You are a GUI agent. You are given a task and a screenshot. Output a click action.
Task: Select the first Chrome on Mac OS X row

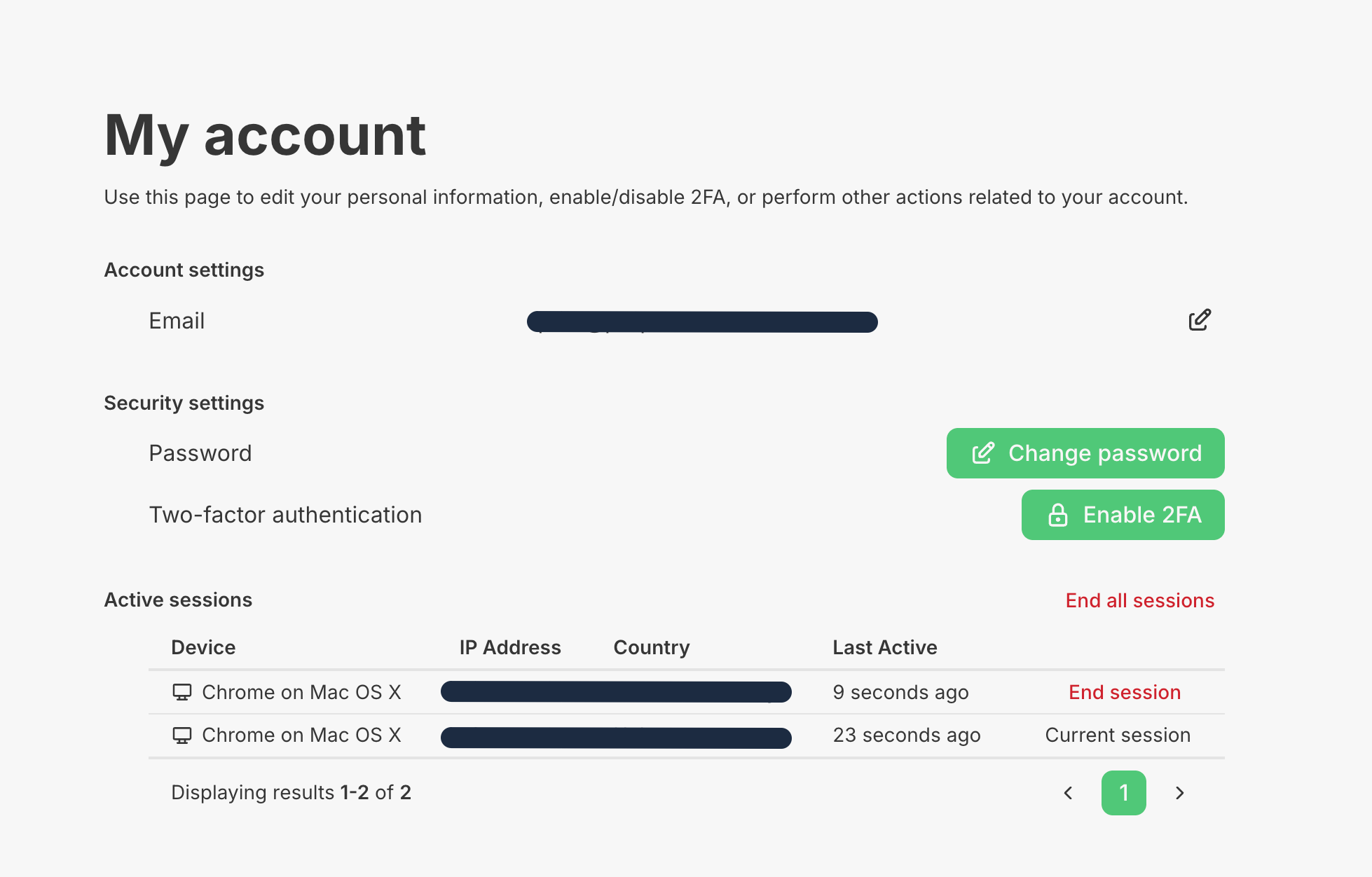point(687,692)
